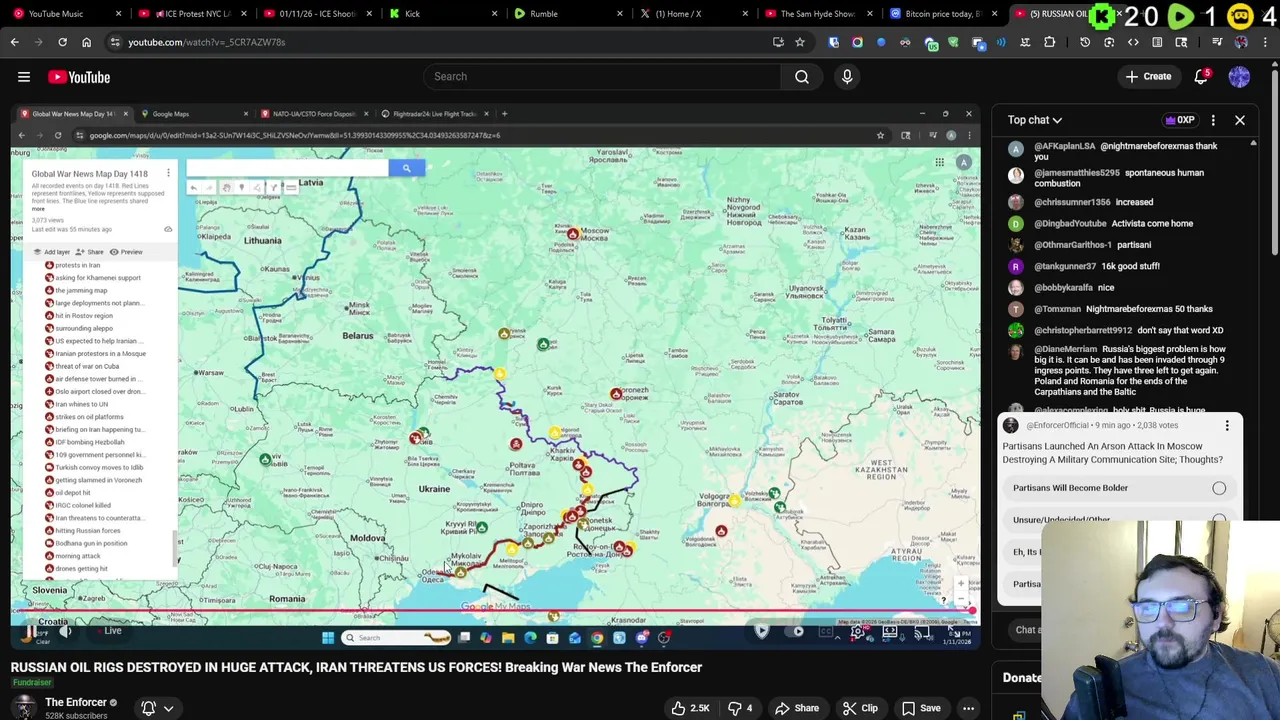Select 'oil depot hit' map list item

(73, 493)
